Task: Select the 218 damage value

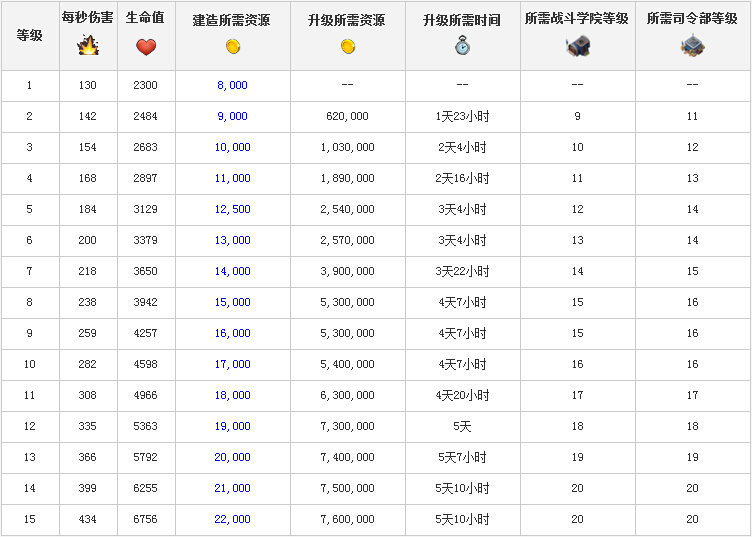Action: (88, 271)
